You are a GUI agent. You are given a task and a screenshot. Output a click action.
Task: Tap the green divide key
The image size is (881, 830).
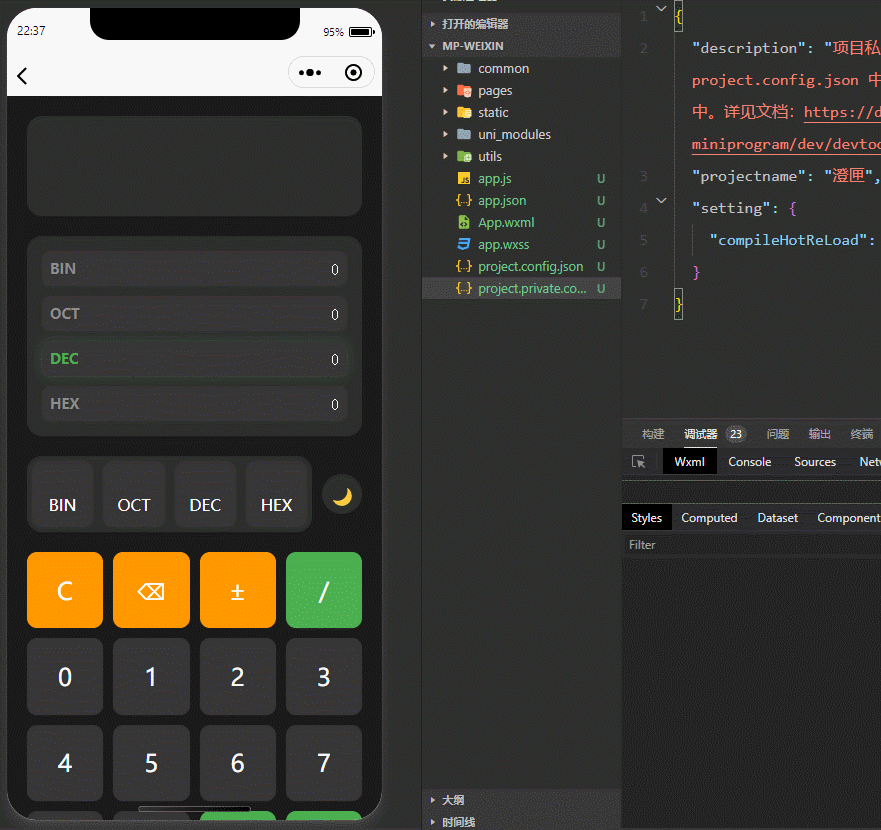click(x=324, y=590)
